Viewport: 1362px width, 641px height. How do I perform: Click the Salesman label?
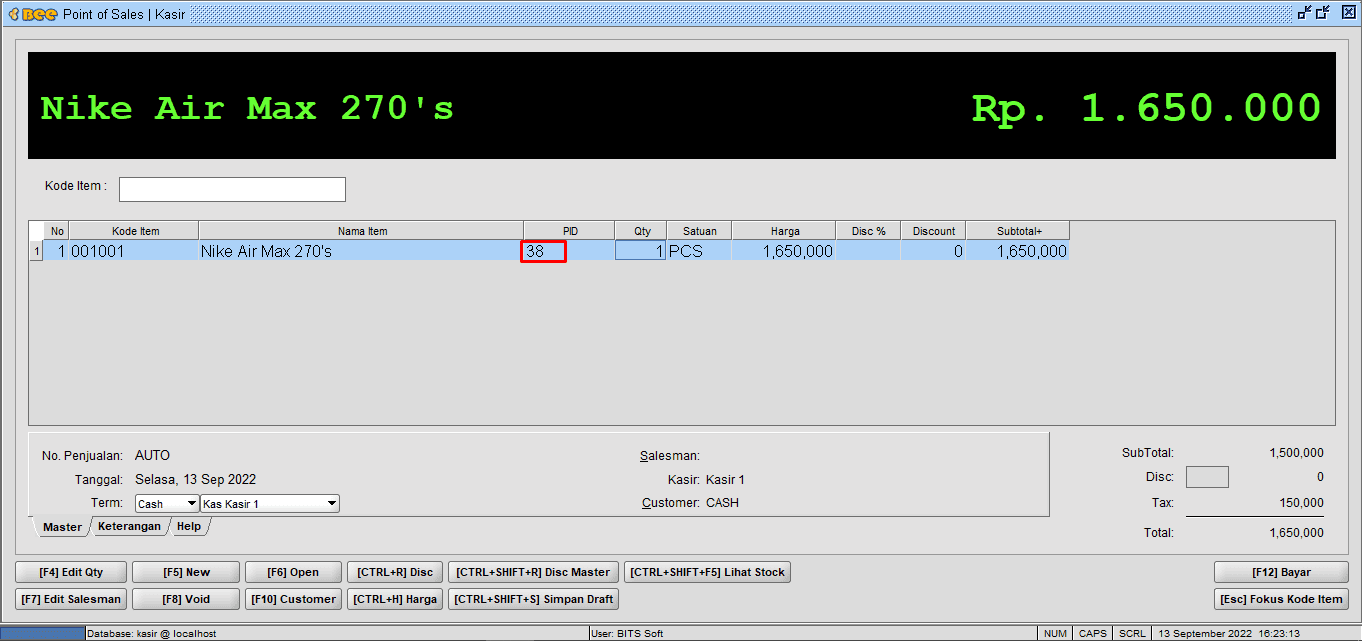670,456
